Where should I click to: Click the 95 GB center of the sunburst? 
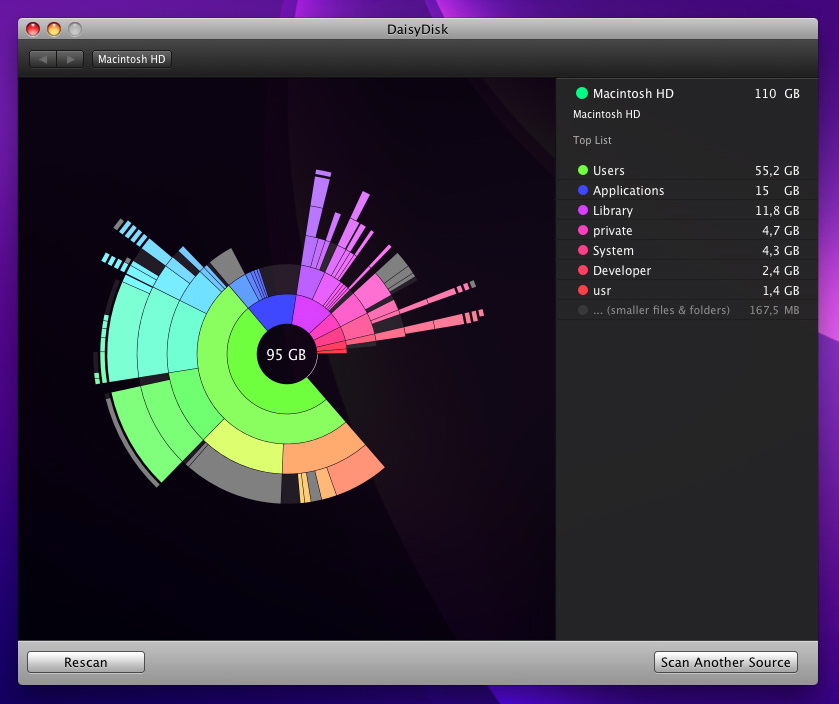point(286,354)
